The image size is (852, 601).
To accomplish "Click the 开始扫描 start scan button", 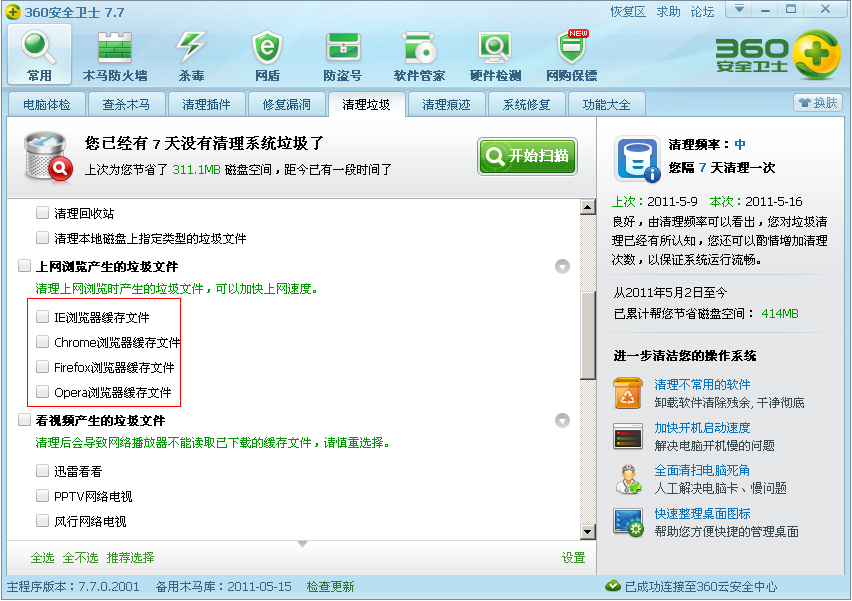I will [527, 156].
